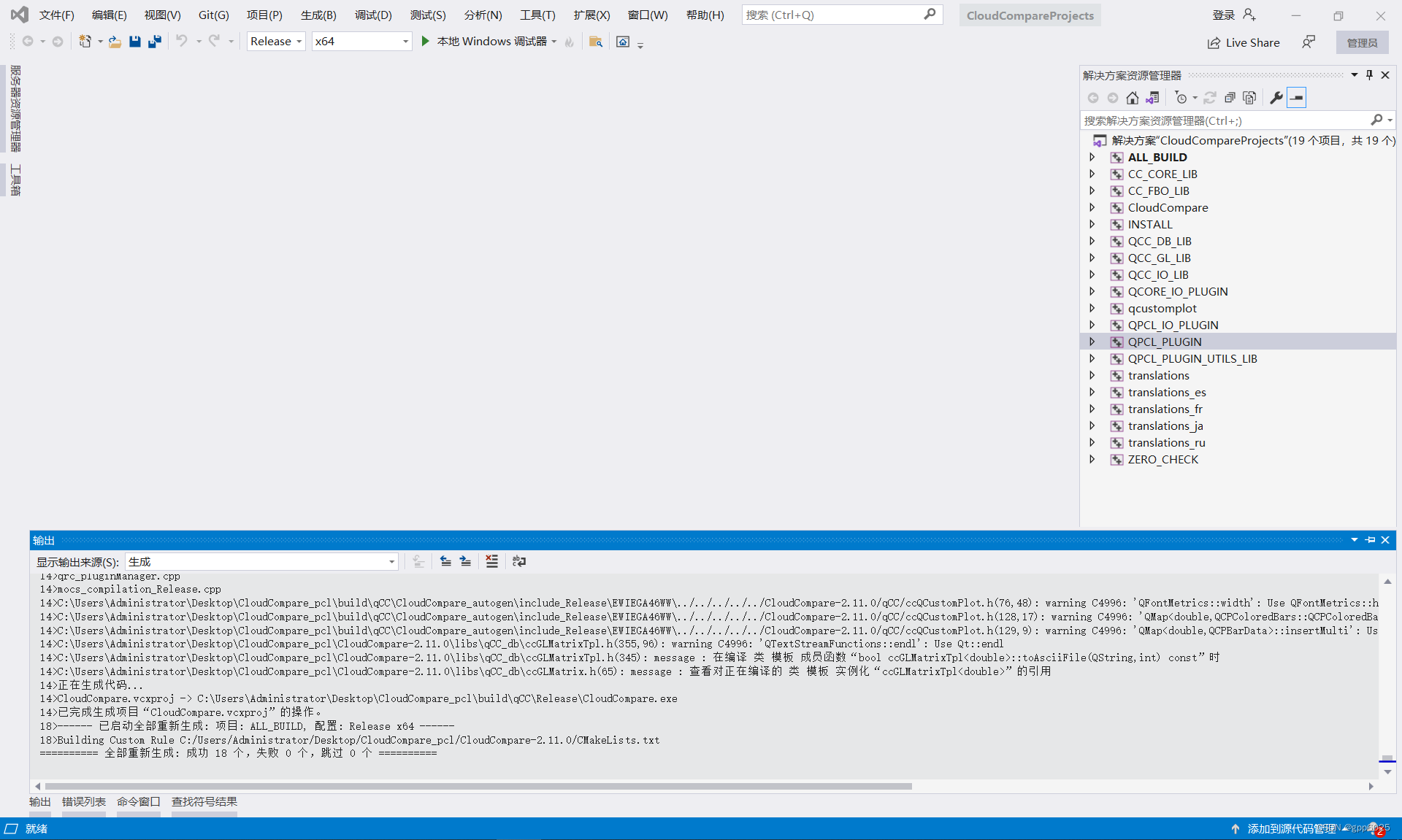Screen dimensions: 1402x840
Task: Select the solution root CloudCompareProjects node
Action: point(1252,140)
